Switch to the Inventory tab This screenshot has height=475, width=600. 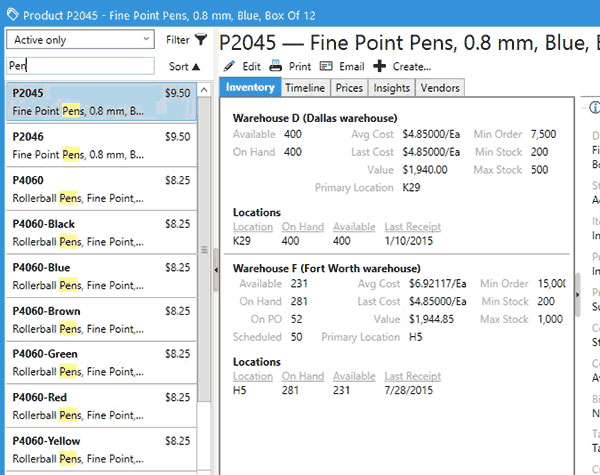coord(250,88)
